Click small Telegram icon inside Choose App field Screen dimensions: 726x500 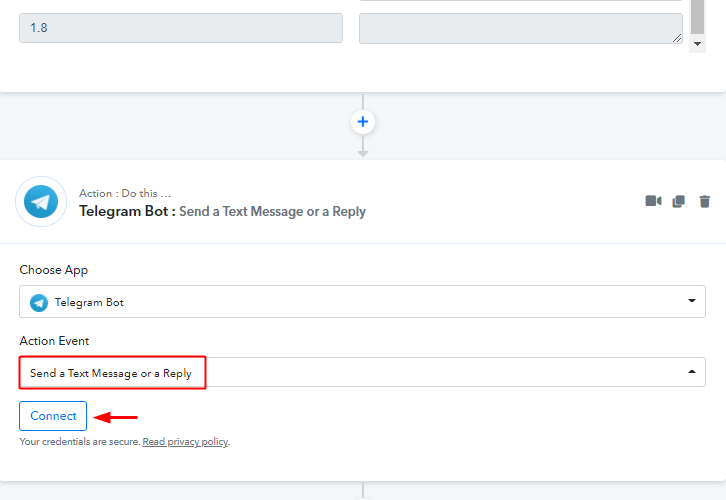point(39,303)
